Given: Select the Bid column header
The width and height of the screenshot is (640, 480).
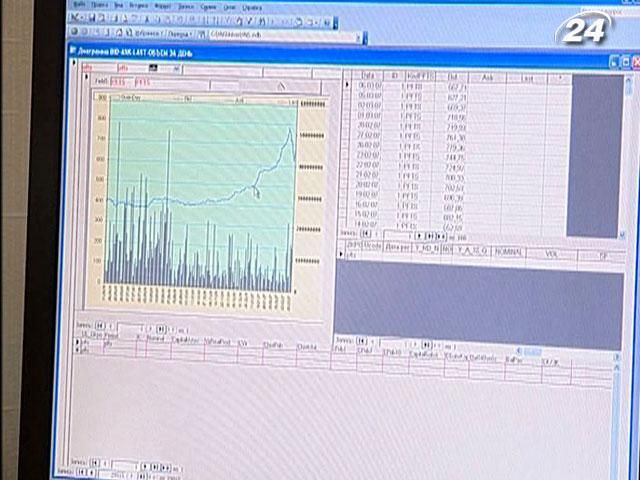Looking at the screenshot, I should pyautogui.click(x=452, y=77).
